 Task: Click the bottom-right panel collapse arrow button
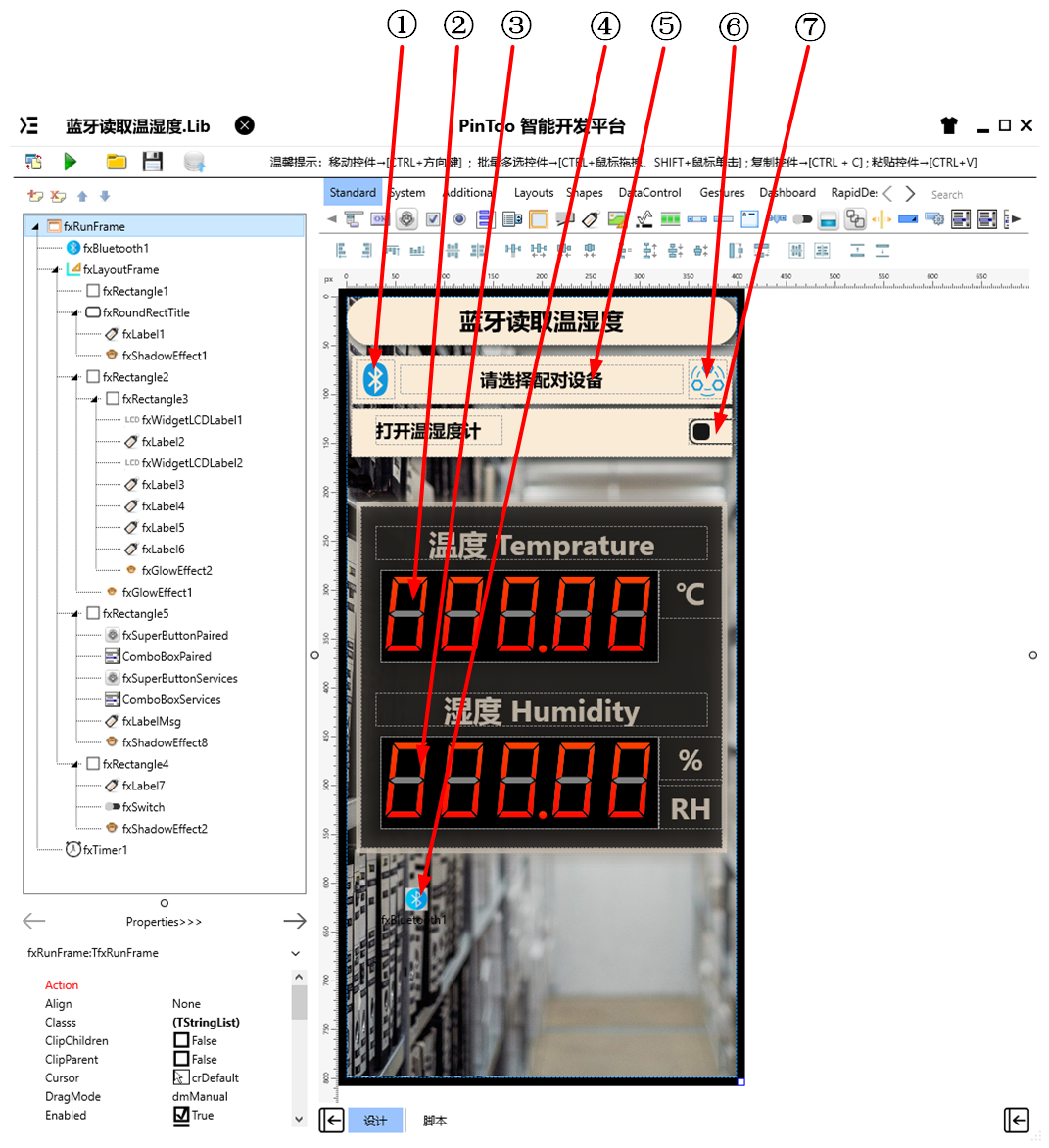pyautogui.click(x=1016, y=1121)
